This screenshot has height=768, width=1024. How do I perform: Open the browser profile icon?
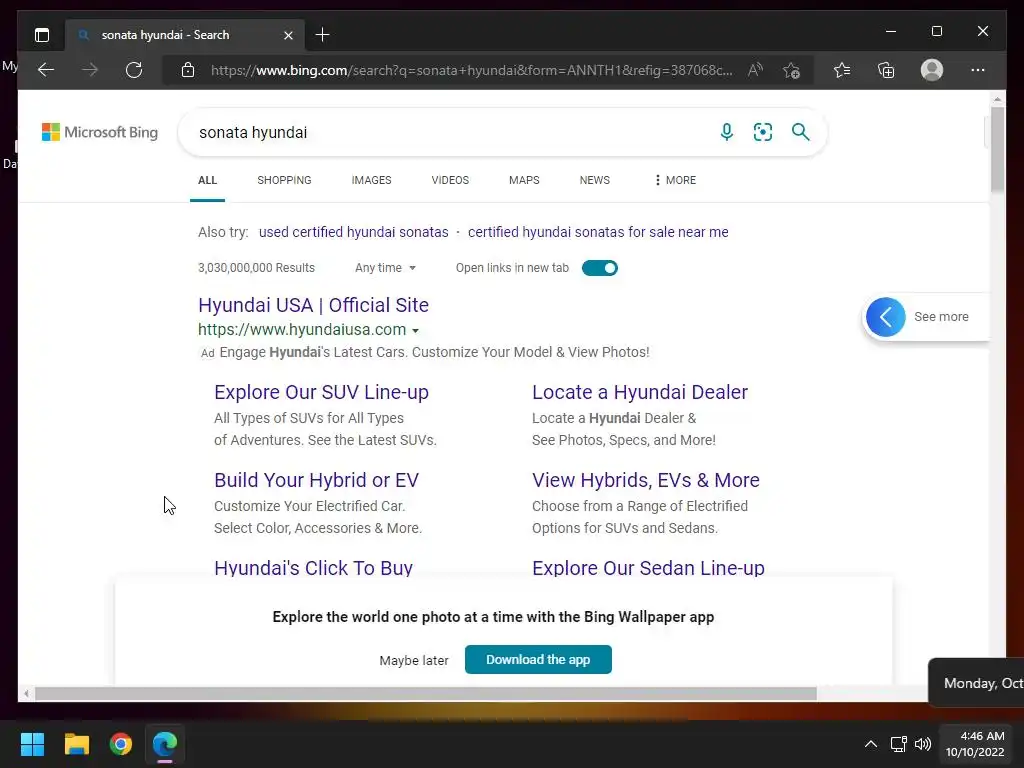tap(932, 70)
